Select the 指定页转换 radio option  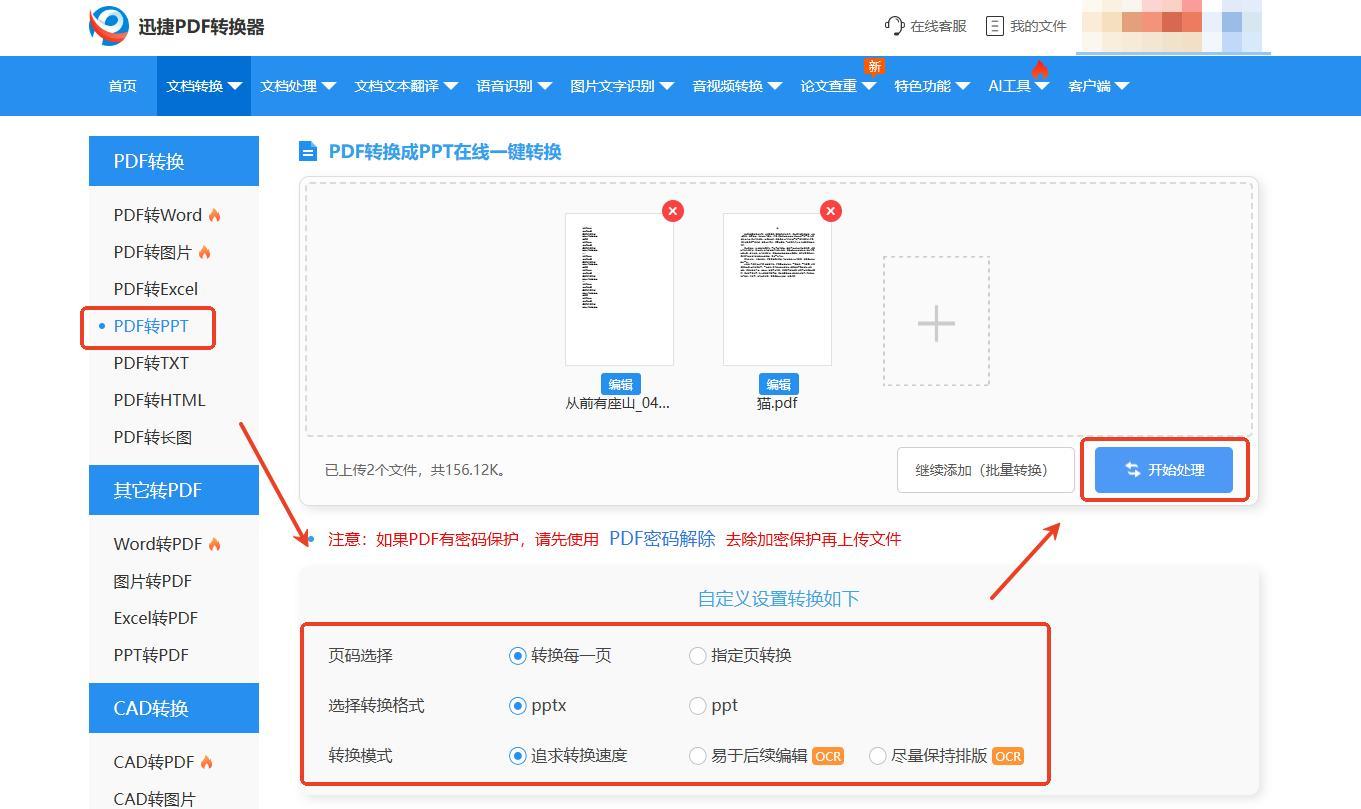coord(698,656)
